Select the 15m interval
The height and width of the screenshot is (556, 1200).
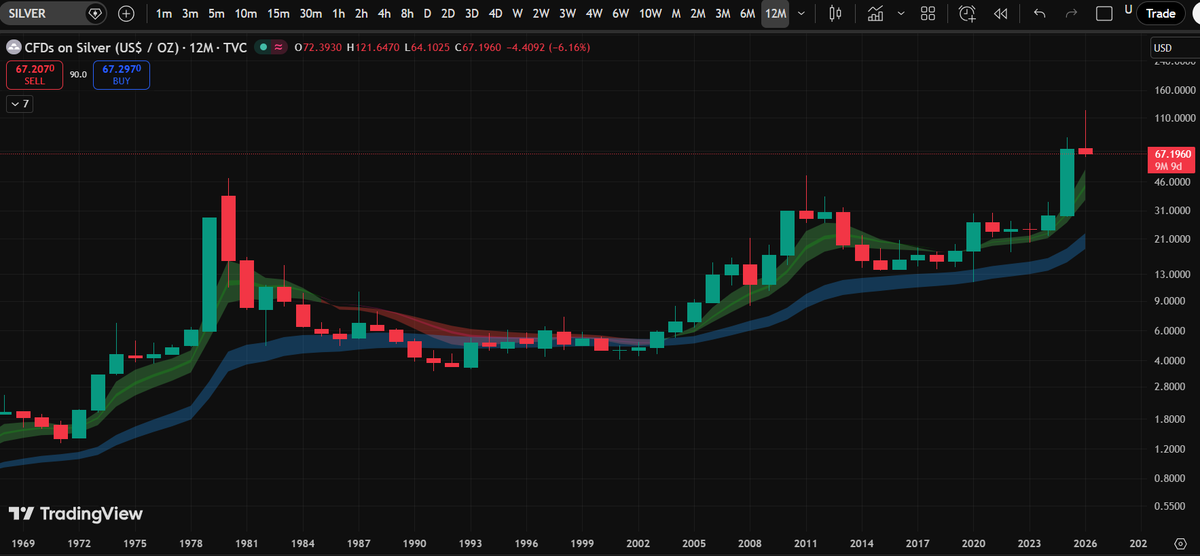pyautogui.click(x=279, y=14)
